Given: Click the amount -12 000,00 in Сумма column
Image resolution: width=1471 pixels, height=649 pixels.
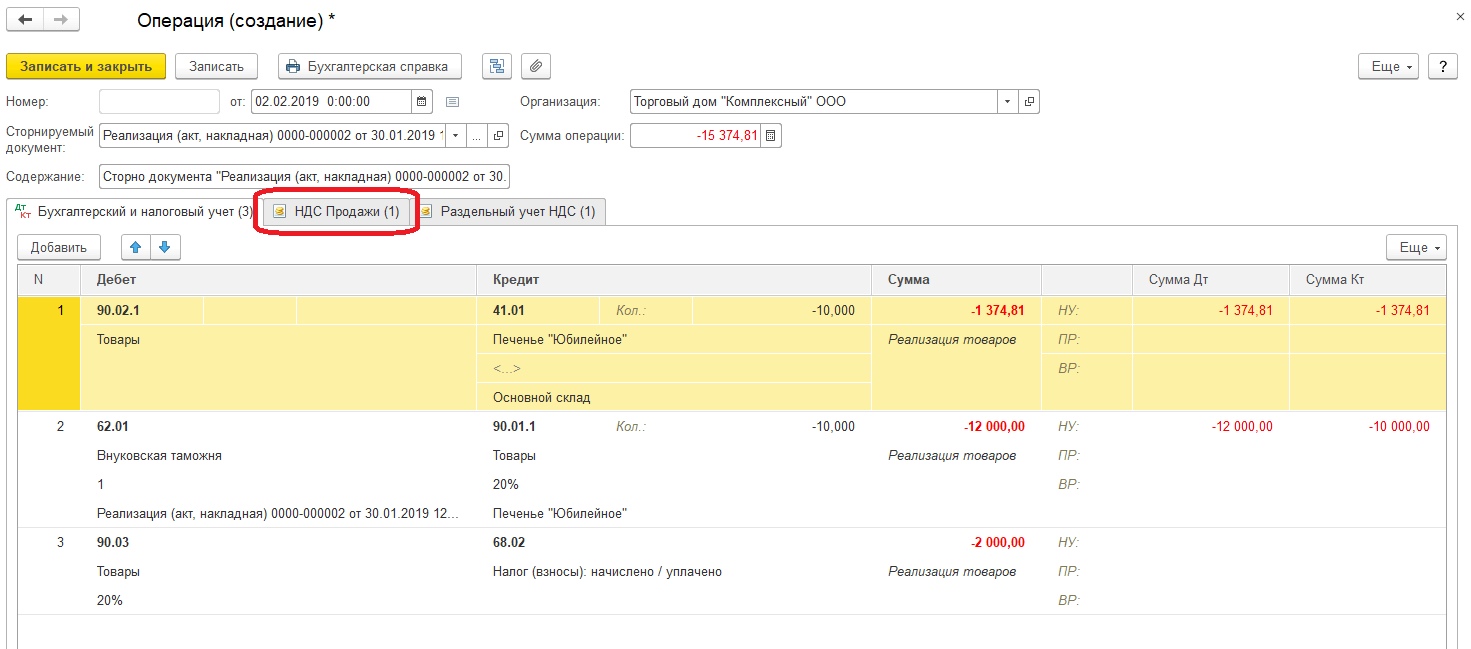Looking at the screenshot, I should (994, 427).
